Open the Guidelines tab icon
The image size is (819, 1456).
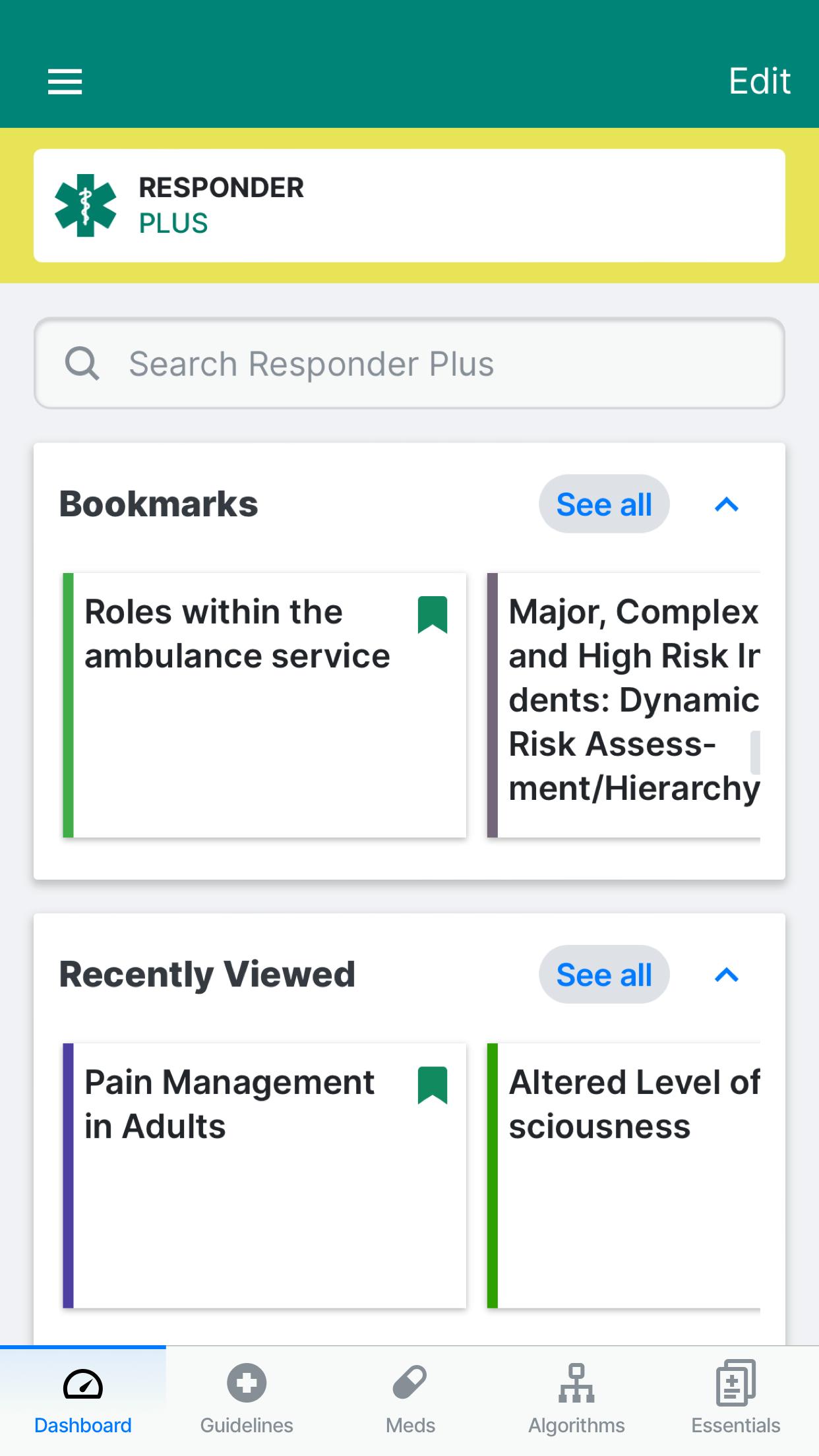247,1382
